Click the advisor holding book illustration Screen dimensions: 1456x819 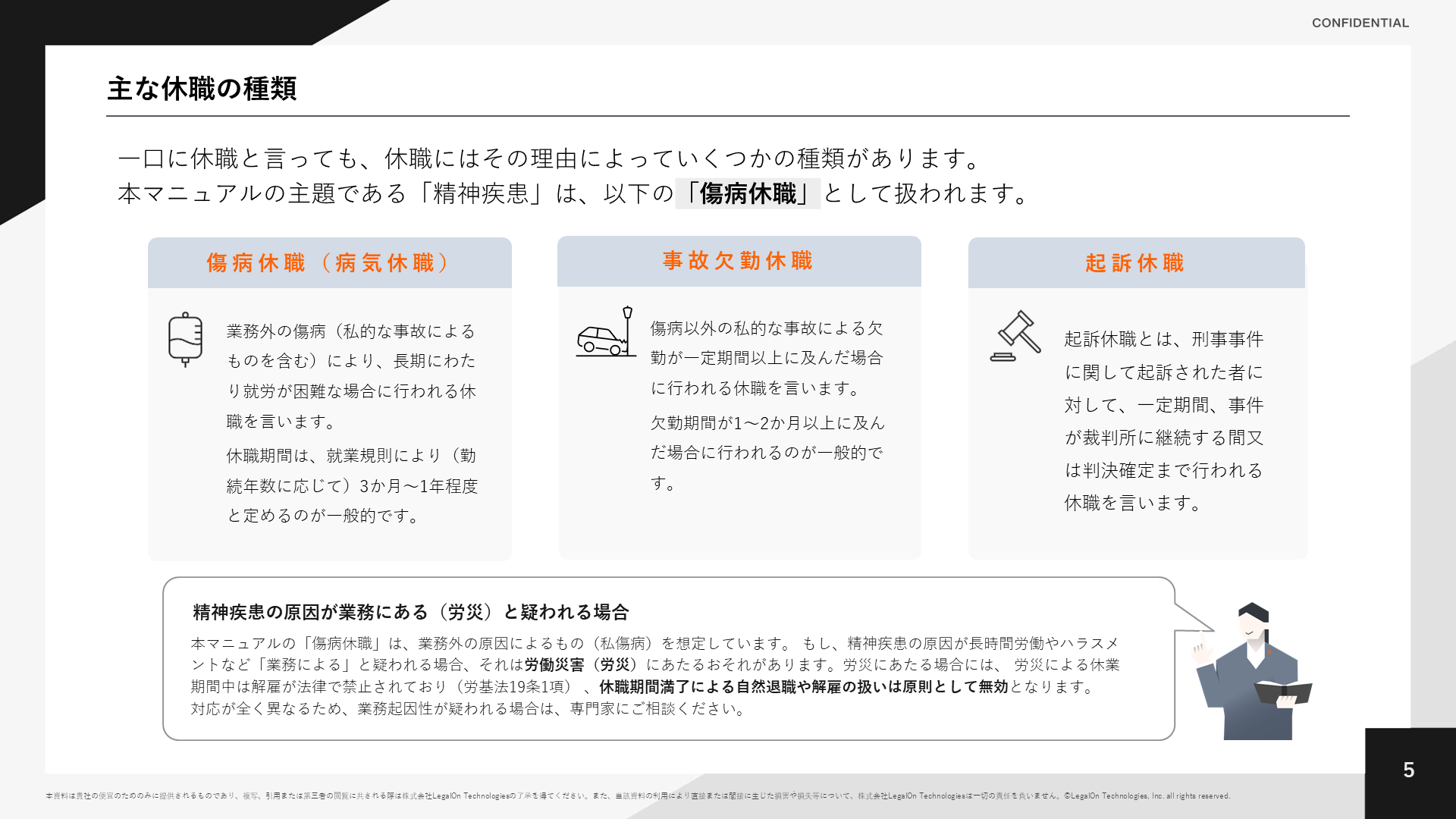(1253, 673)
